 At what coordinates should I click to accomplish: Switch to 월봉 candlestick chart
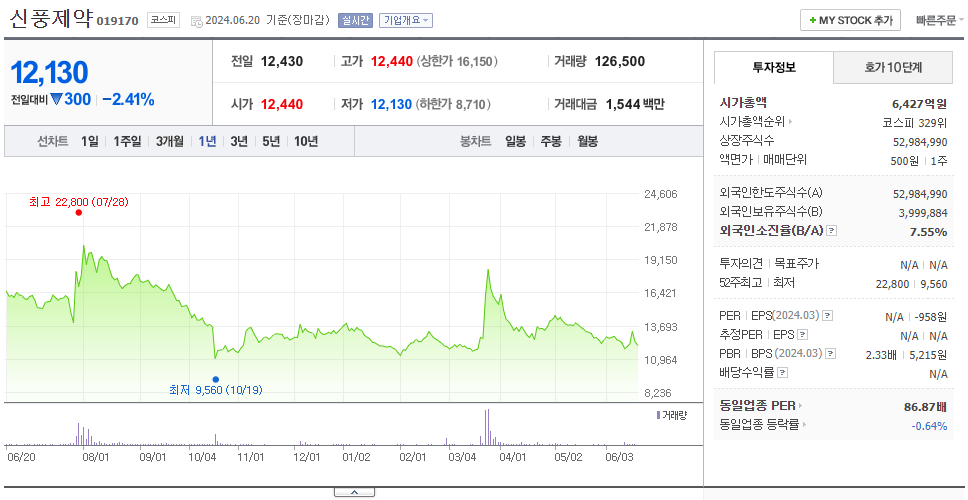click(x=587, y=141)
